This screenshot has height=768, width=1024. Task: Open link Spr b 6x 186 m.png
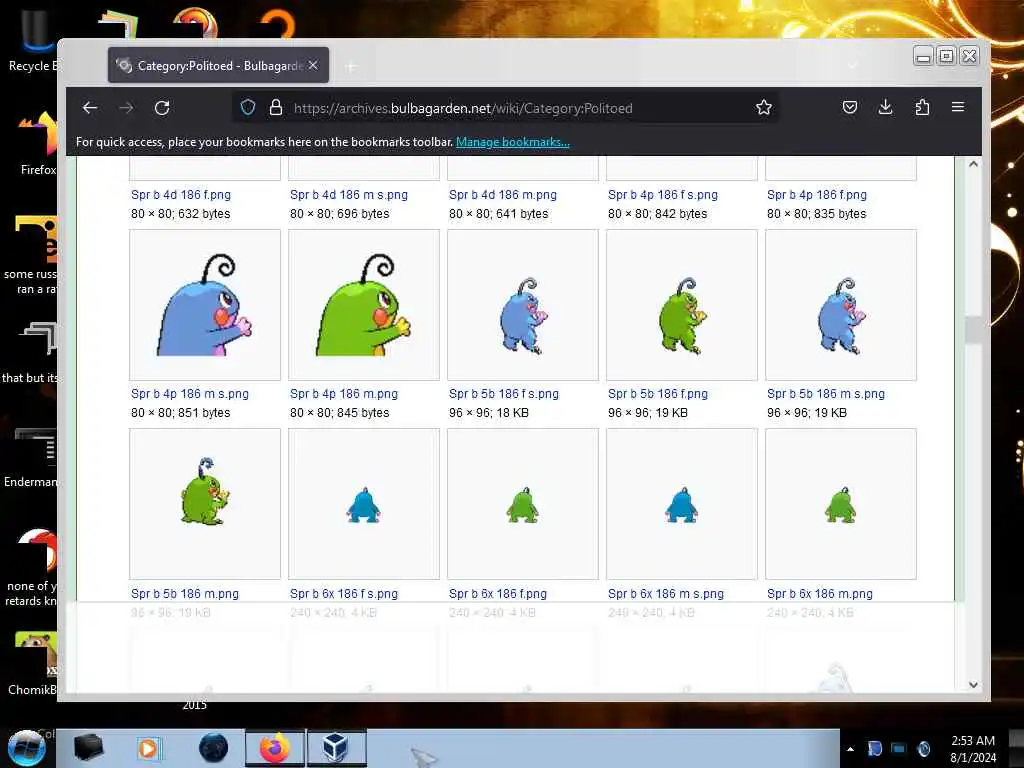(820, 594)
